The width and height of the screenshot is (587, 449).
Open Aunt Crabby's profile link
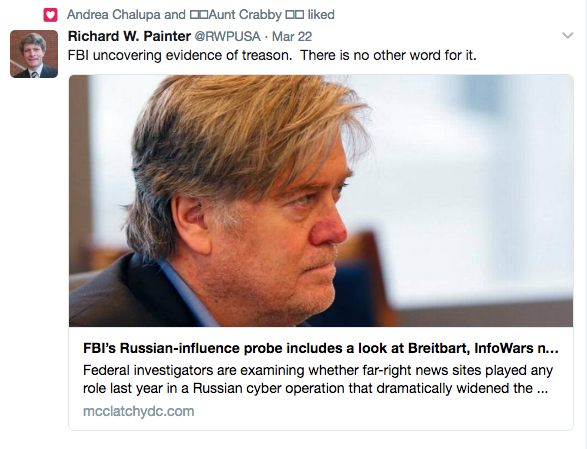tap(245, 15)
